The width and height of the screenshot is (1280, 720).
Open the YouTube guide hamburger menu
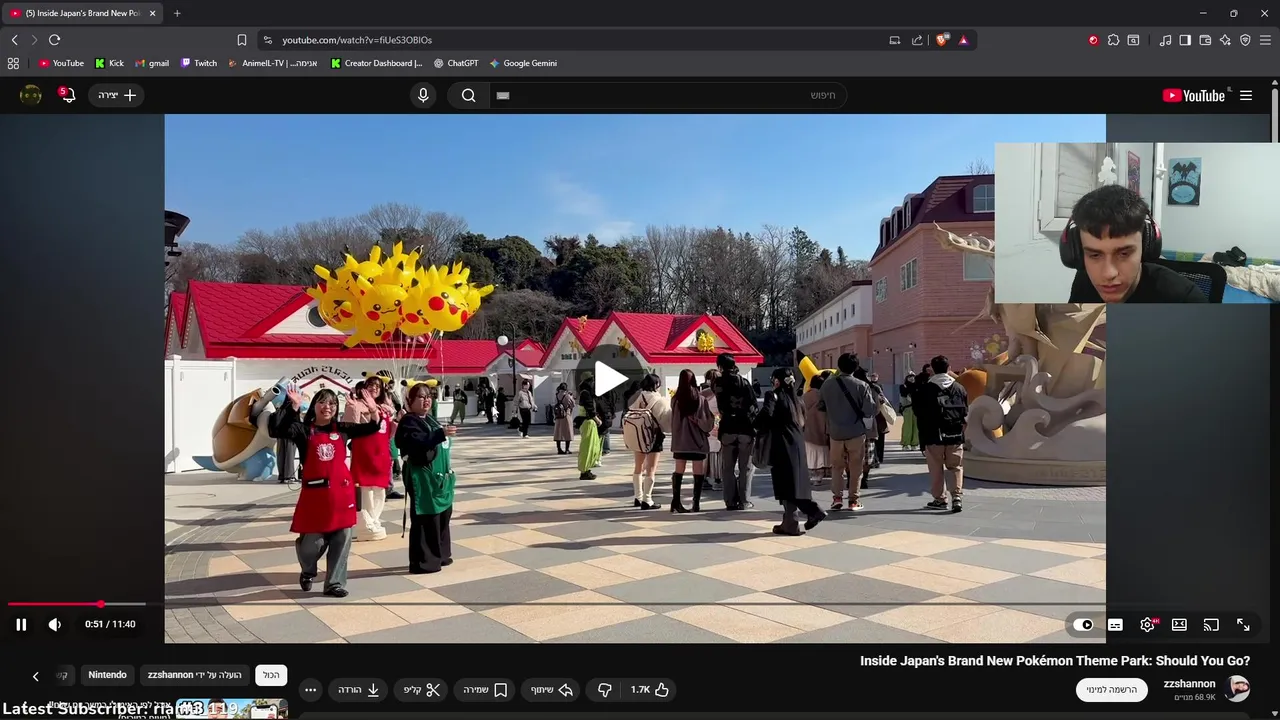[x=1246, y=95]
